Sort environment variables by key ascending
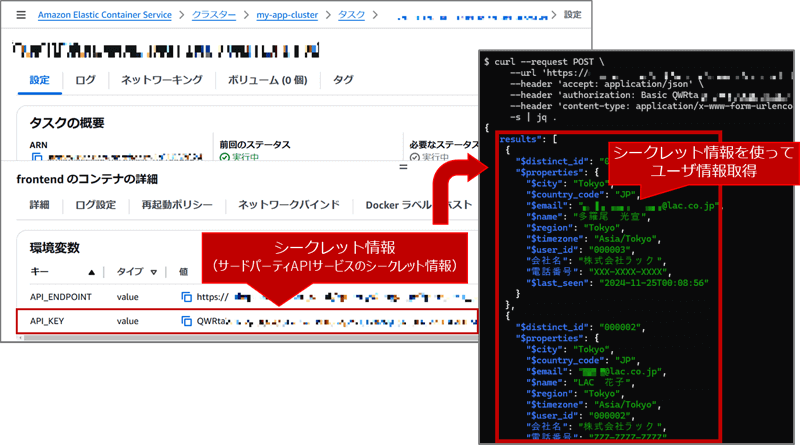Viewport: 800px width, 445px height. coord(91,273)
